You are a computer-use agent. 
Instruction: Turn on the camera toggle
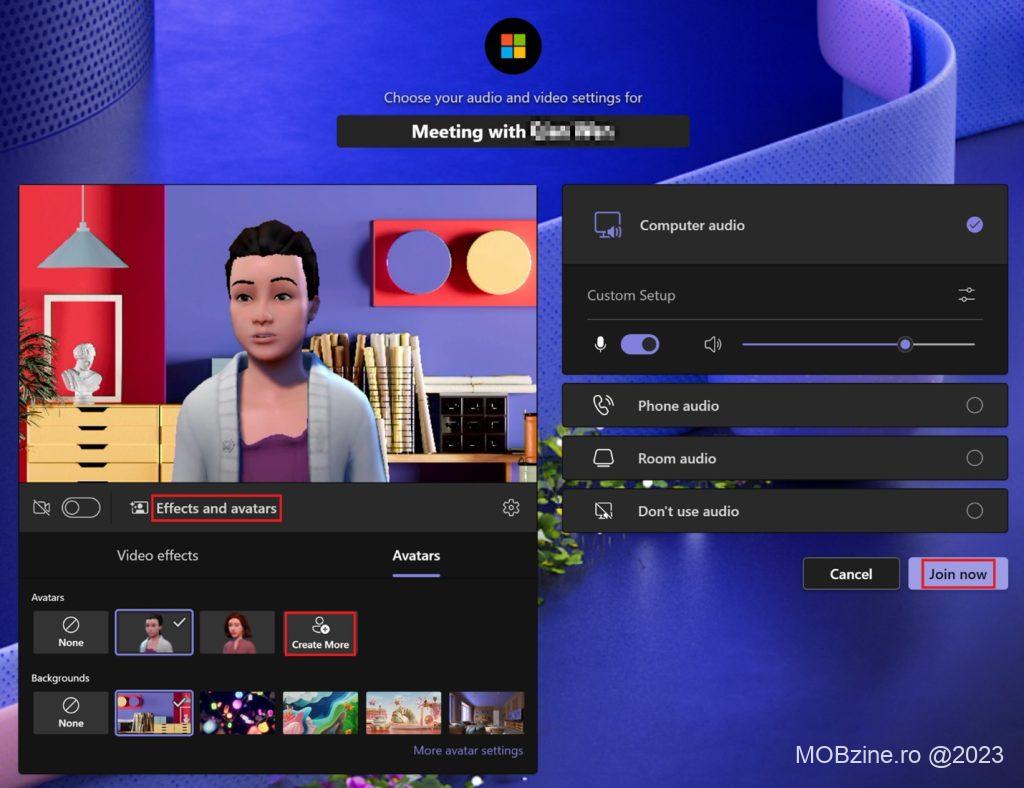click(81, 508)
